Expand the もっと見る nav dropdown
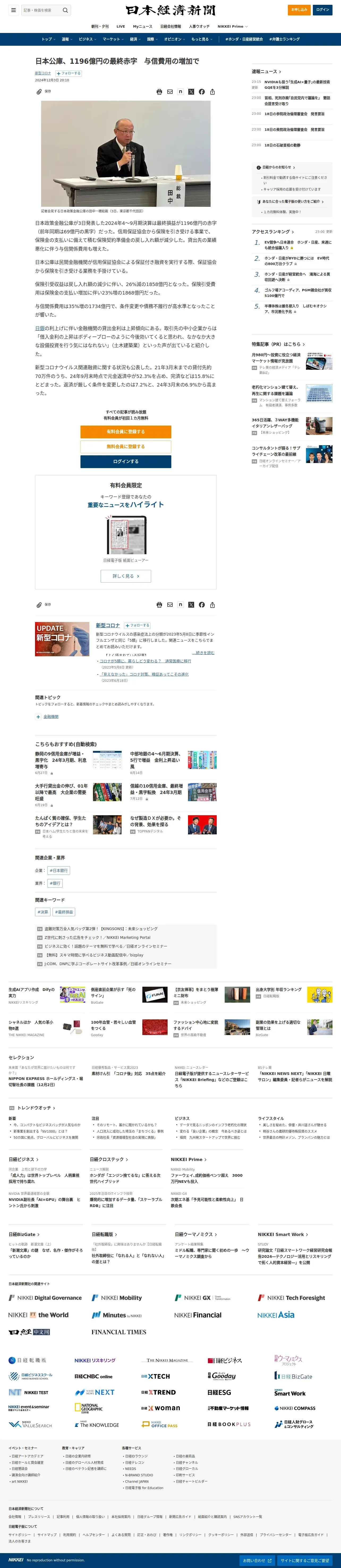Image resolution: width=341 pixels, height=1568 pixels. pos(202,39)
